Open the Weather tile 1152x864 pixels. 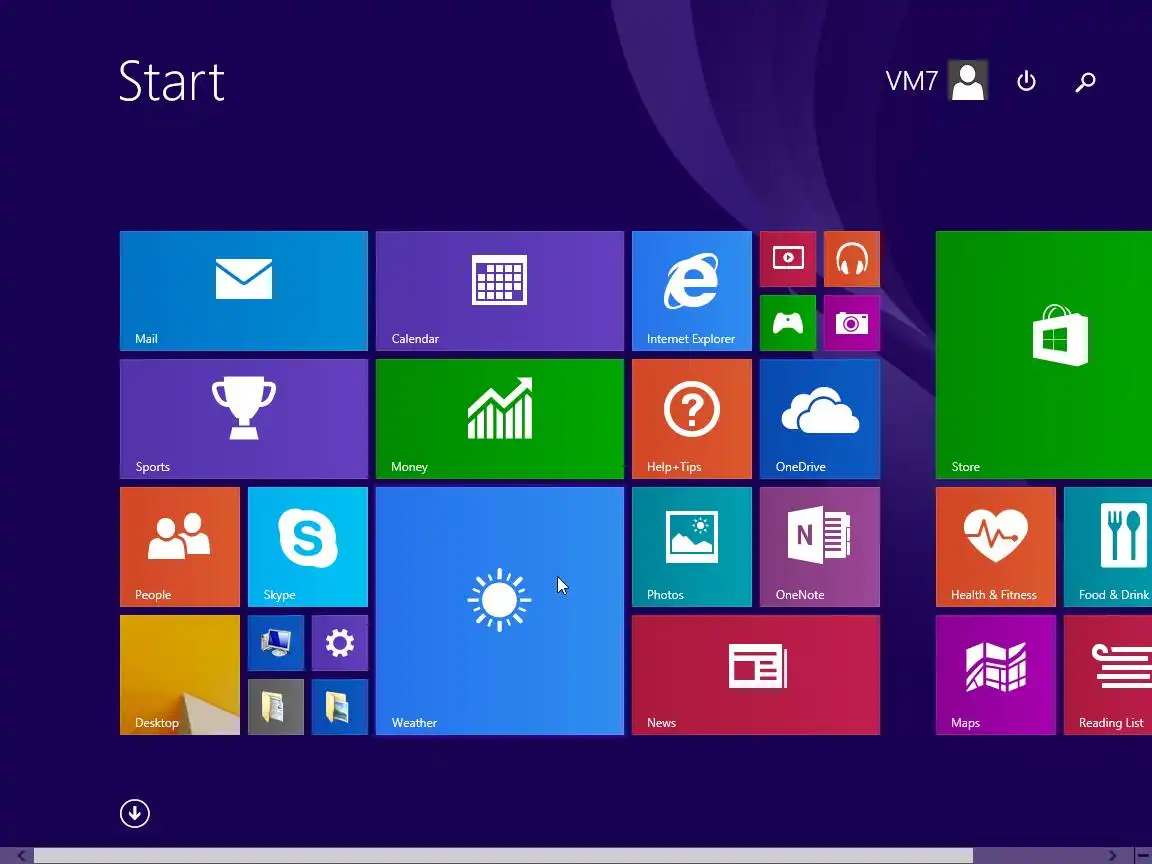click(x=500, y=611)
